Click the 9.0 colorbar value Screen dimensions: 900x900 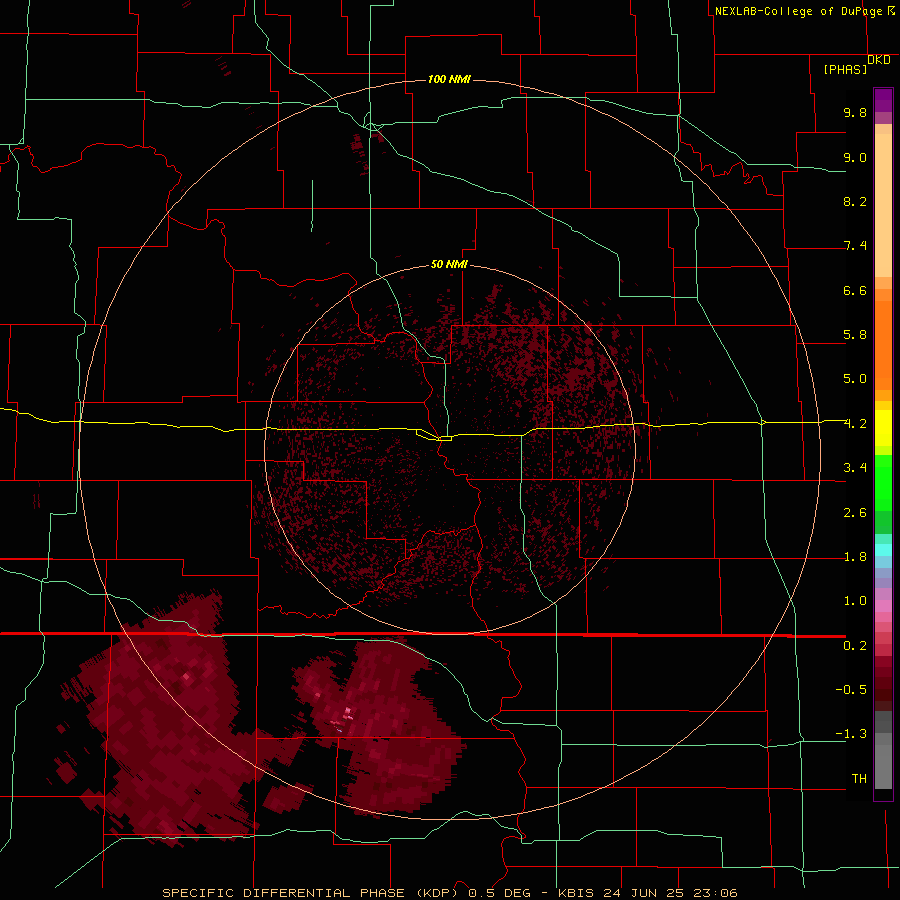pos(855,157)
